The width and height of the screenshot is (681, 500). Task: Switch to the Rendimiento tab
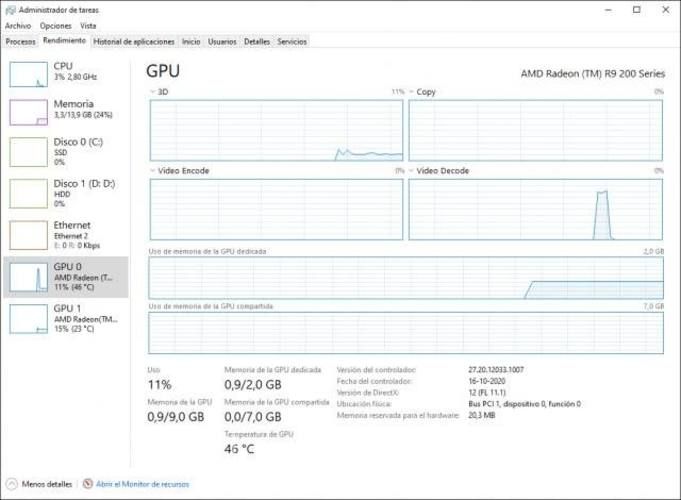[x=64, y=40]
